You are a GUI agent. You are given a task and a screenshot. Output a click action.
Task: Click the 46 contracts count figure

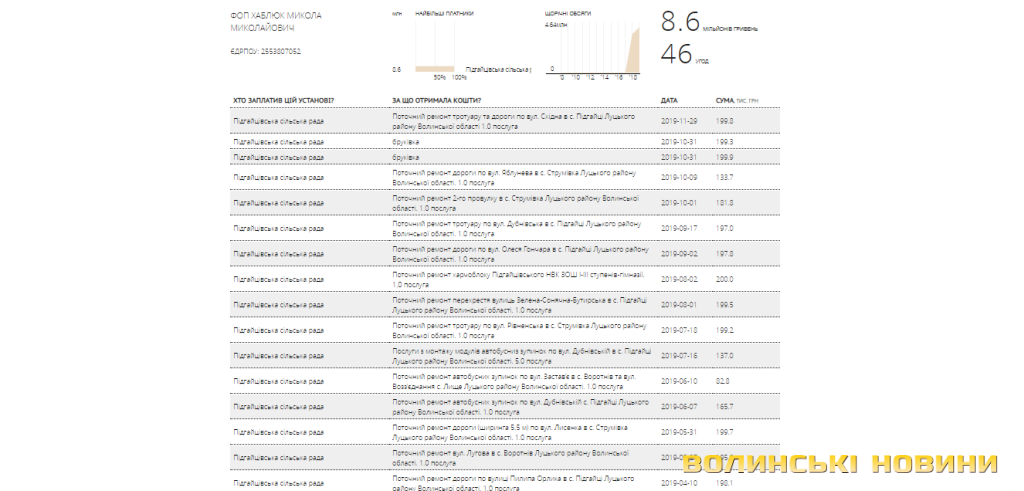pos(676,54)
